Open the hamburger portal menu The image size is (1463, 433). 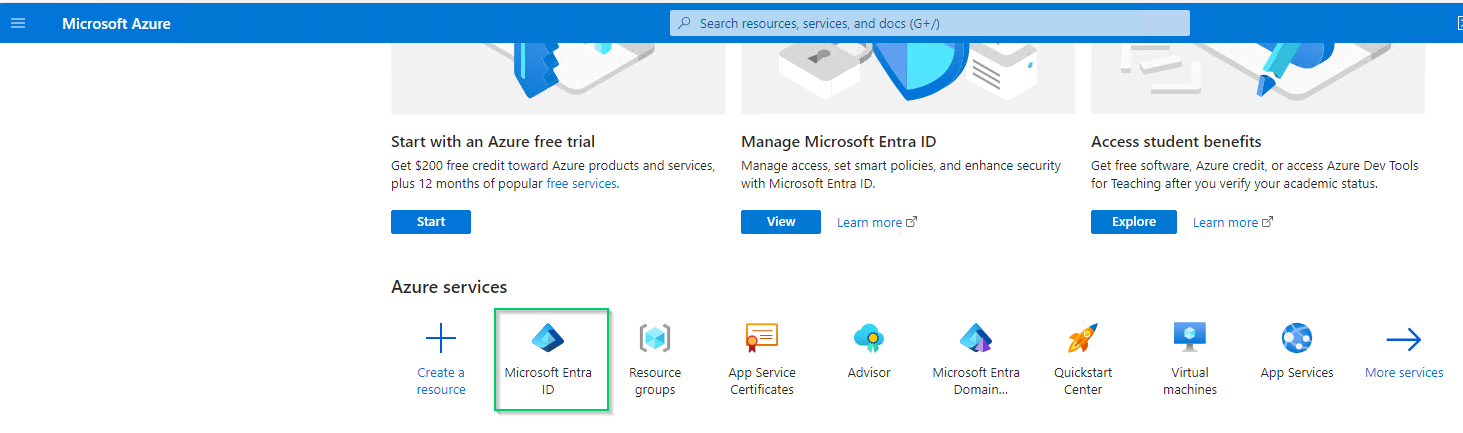coord(18,23)
